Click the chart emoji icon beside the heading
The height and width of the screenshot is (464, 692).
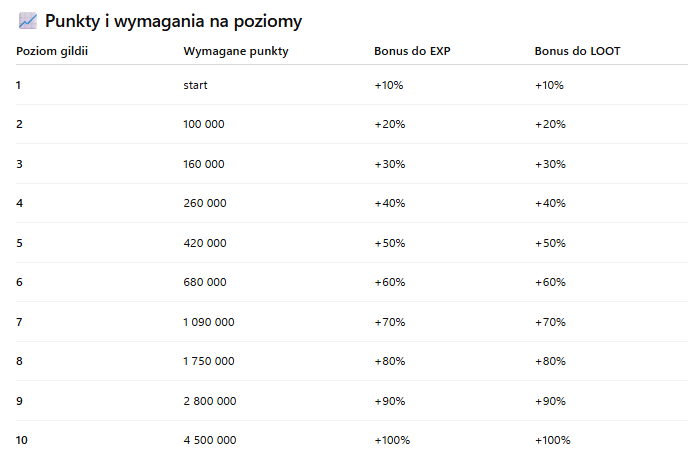(28, 21)
